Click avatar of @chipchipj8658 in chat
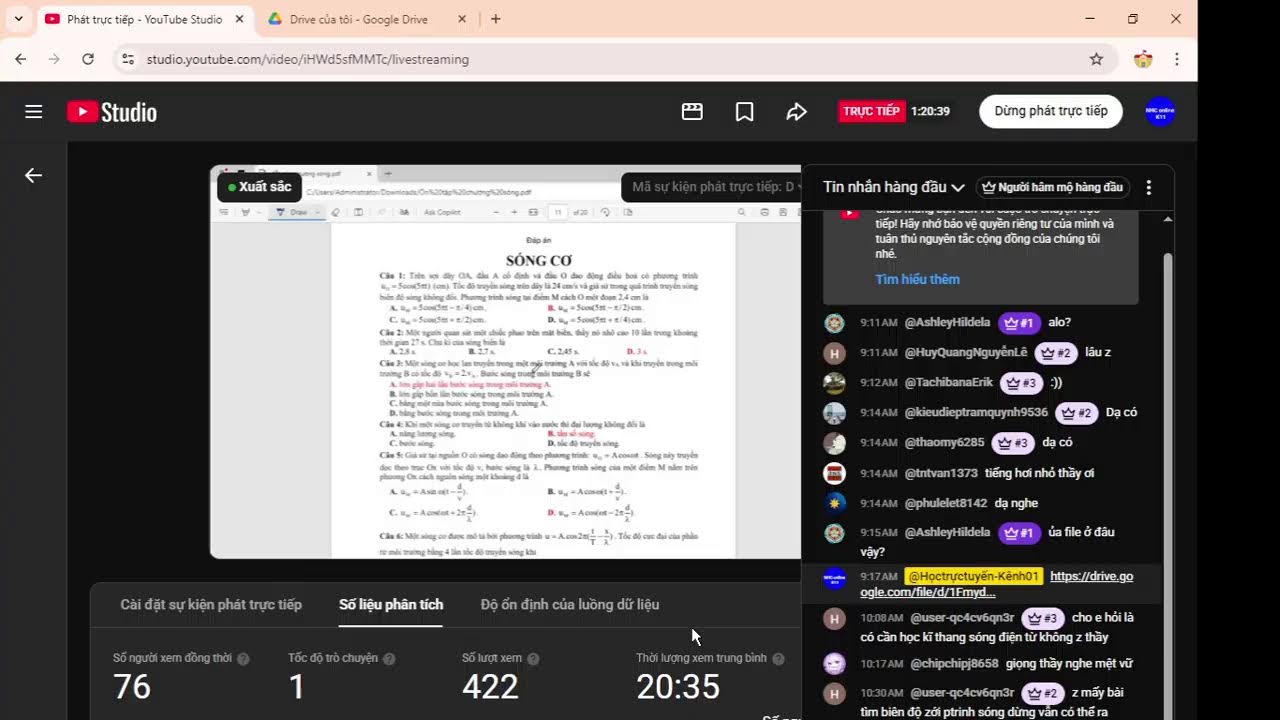This screenshot has height=720, width=1280. 834,663
